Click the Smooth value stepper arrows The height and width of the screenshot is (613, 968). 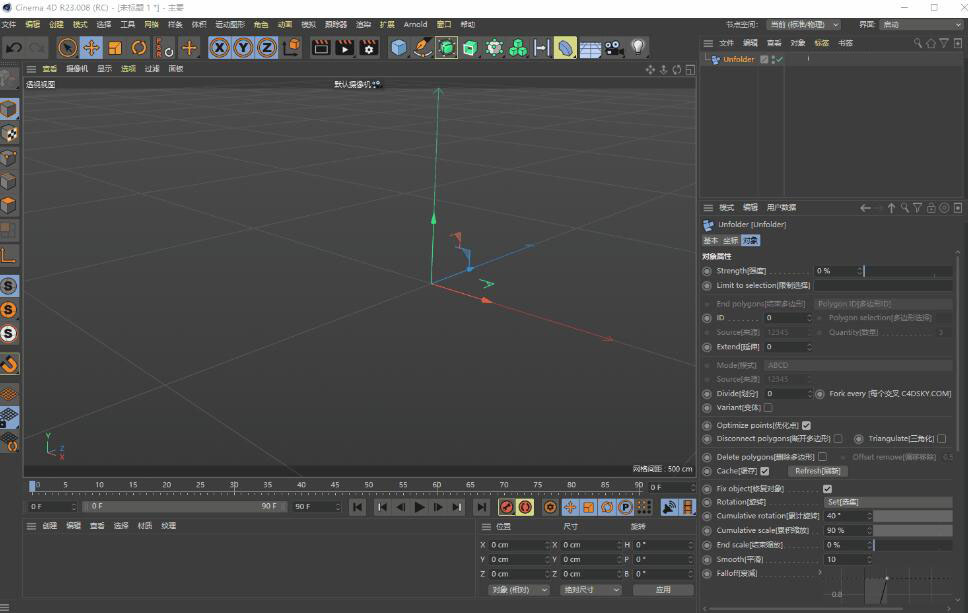point(869,559)
